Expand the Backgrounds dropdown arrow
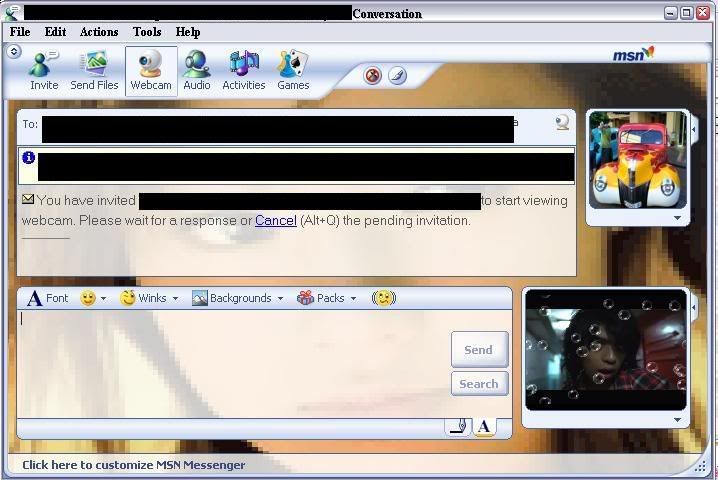The height and width of the screenshot is (480, 718). pyautogui.click(x=280, y=299)
